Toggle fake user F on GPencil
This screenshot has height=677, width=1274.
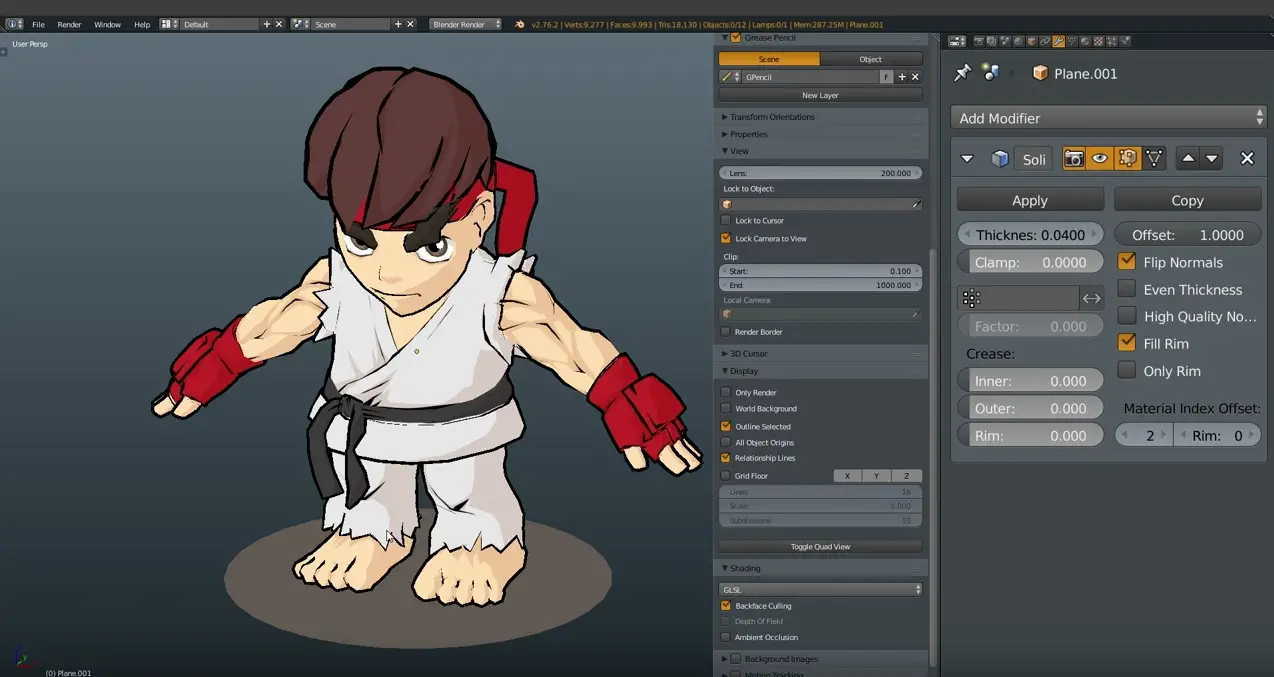[x=887, y=77]
